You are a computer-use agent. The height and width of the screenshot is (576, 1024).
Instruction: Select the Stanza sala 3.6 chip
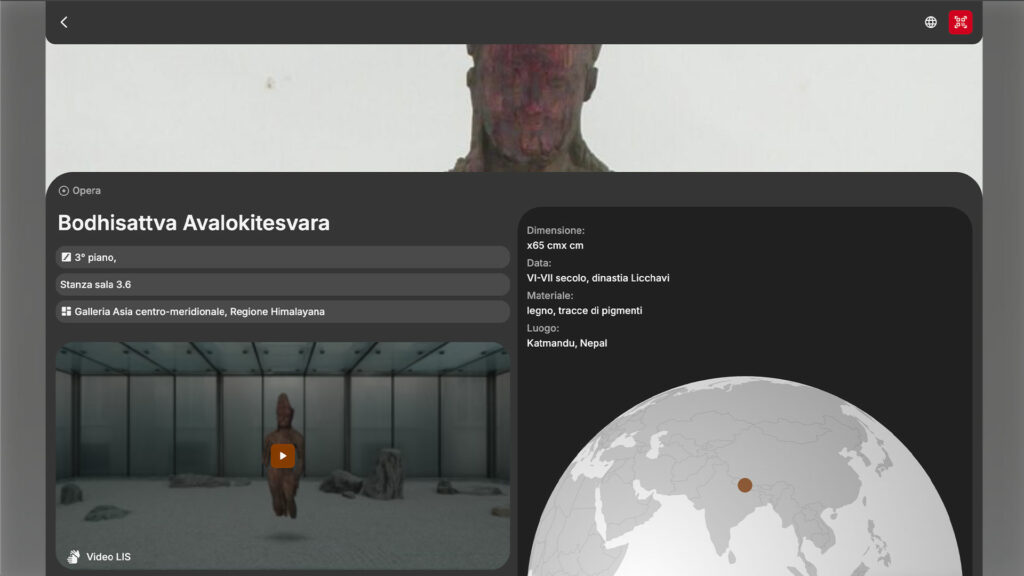[283, 285]
